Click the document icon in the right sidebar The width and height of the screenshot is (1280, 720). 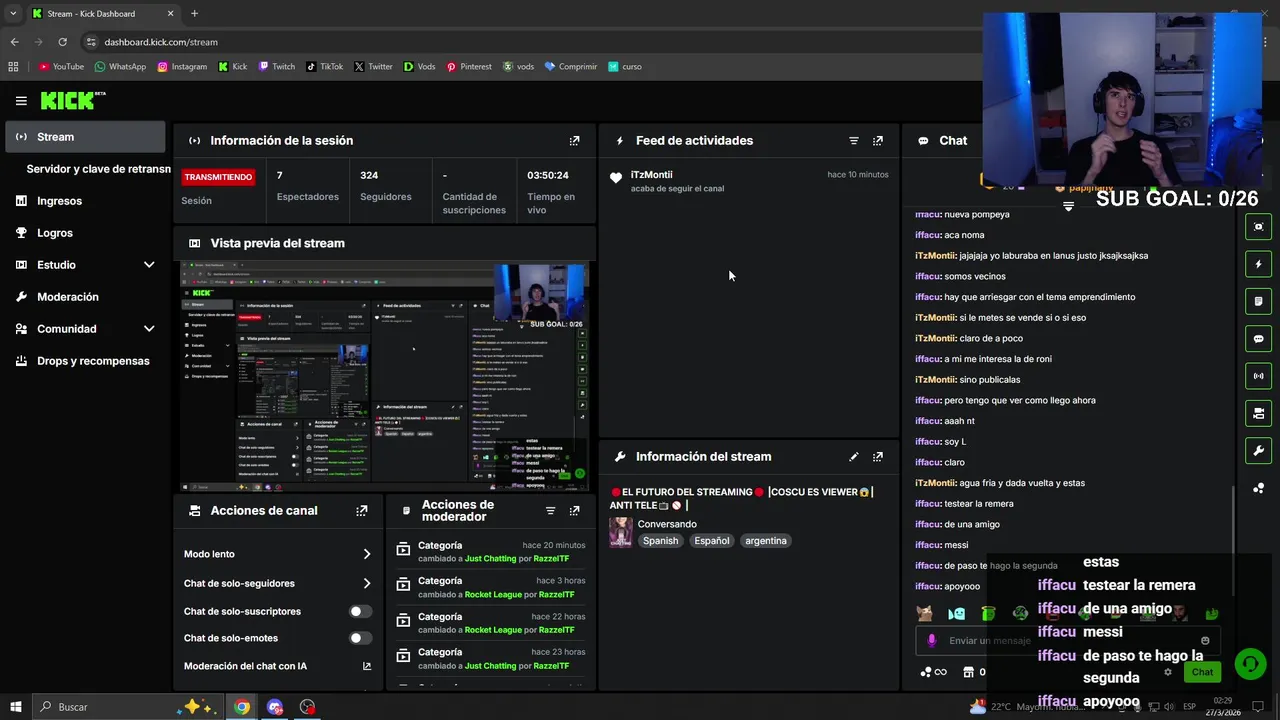[1259, 301]
